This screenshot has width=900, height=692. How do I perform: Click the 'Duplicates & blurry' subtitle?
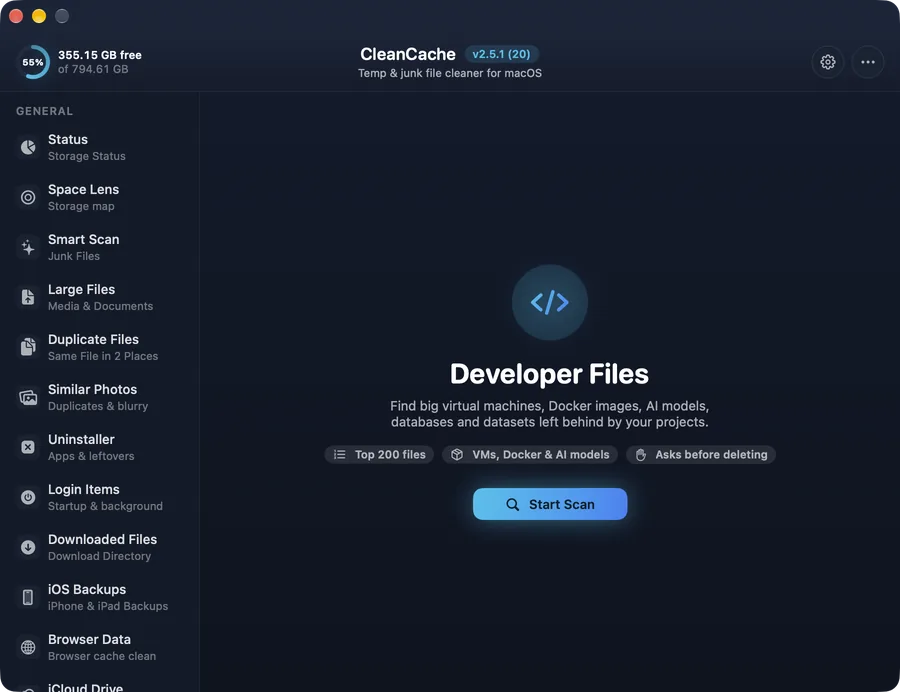(98, 406)
